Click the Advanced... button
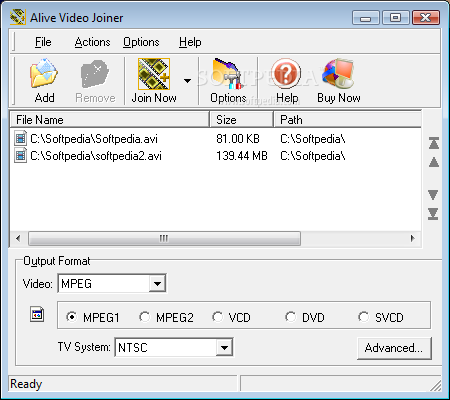The height and width of the screenshot is (400, 450). click(x=394, y=348)
